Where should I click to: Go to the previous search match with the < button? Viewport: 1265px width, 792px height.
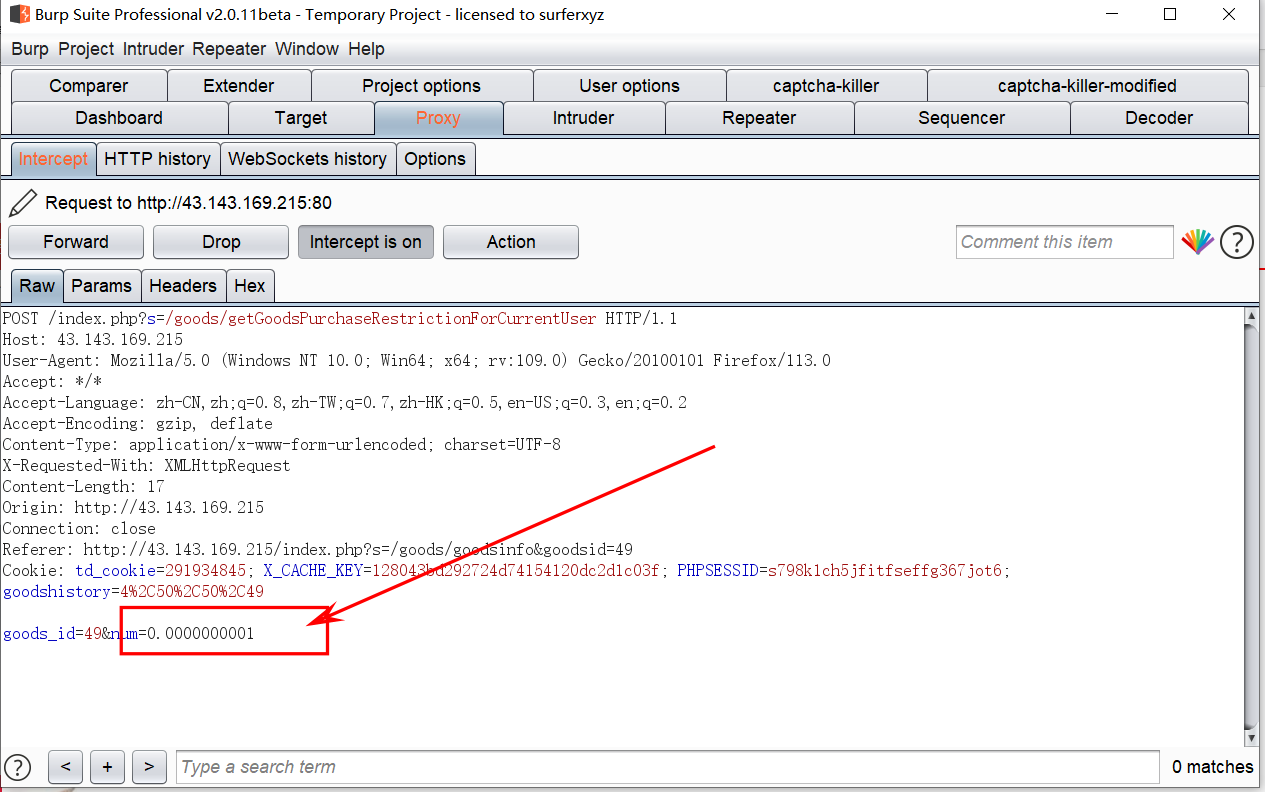pyautogui.click(x=65, y=767)
